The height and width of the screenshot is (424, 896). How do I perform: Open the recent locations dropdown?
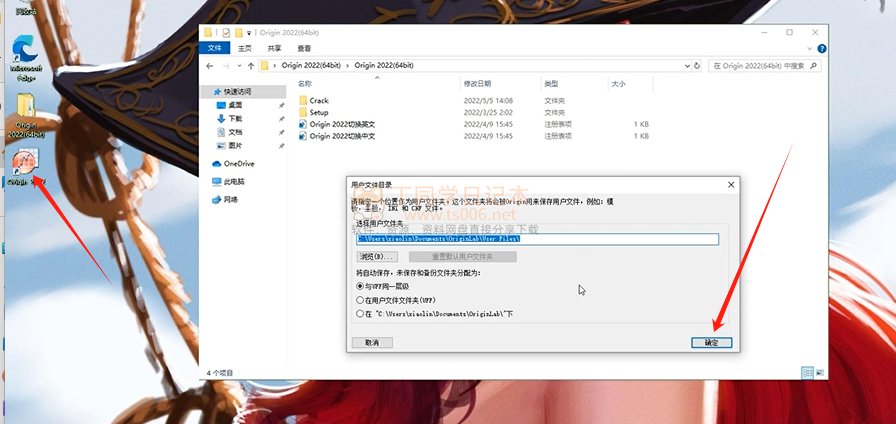coord(239,66)
